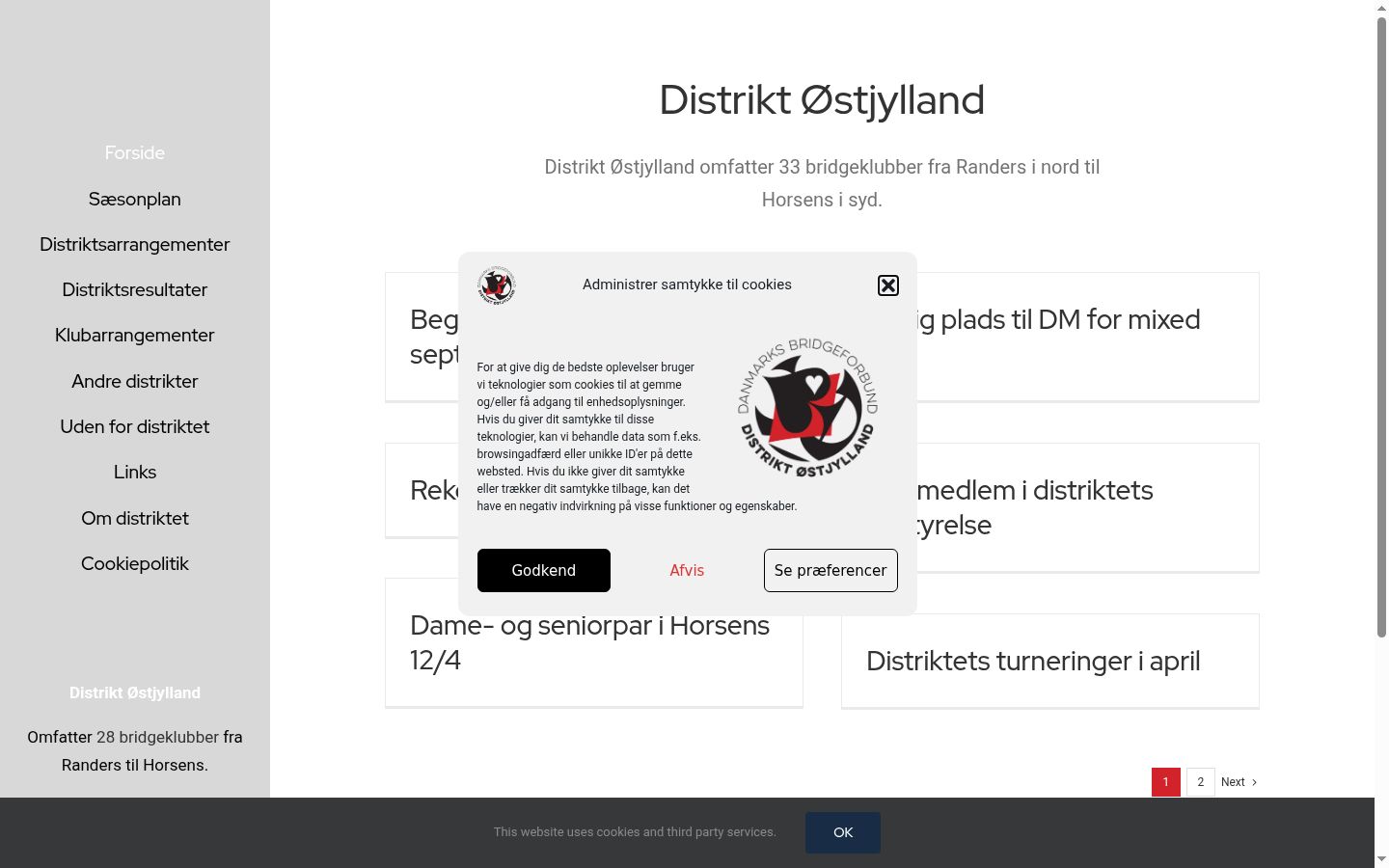Click the sidebar Distrikt Østjylland heading
The width and height of the screenshot is (1389, 868).
point(135,692)
